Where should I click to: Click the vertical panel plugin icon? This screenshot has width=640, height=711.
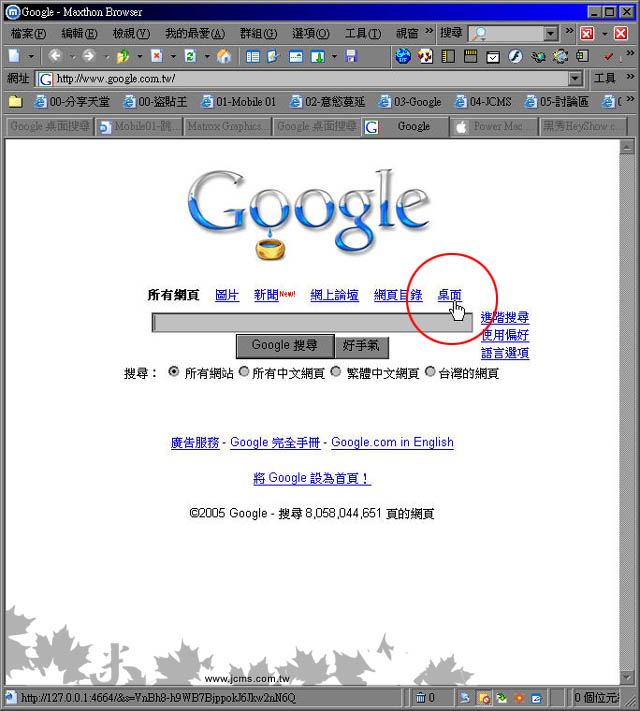(x=448, y=56)
